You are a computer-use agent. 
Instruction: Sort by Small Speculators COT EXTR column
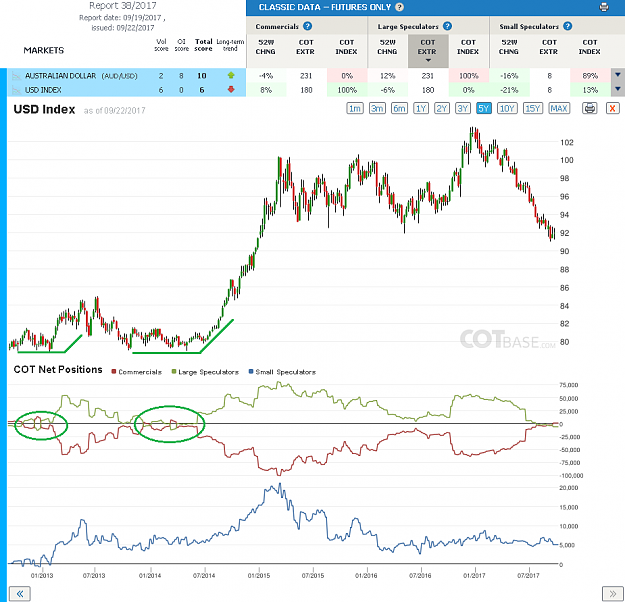[549, 47]
